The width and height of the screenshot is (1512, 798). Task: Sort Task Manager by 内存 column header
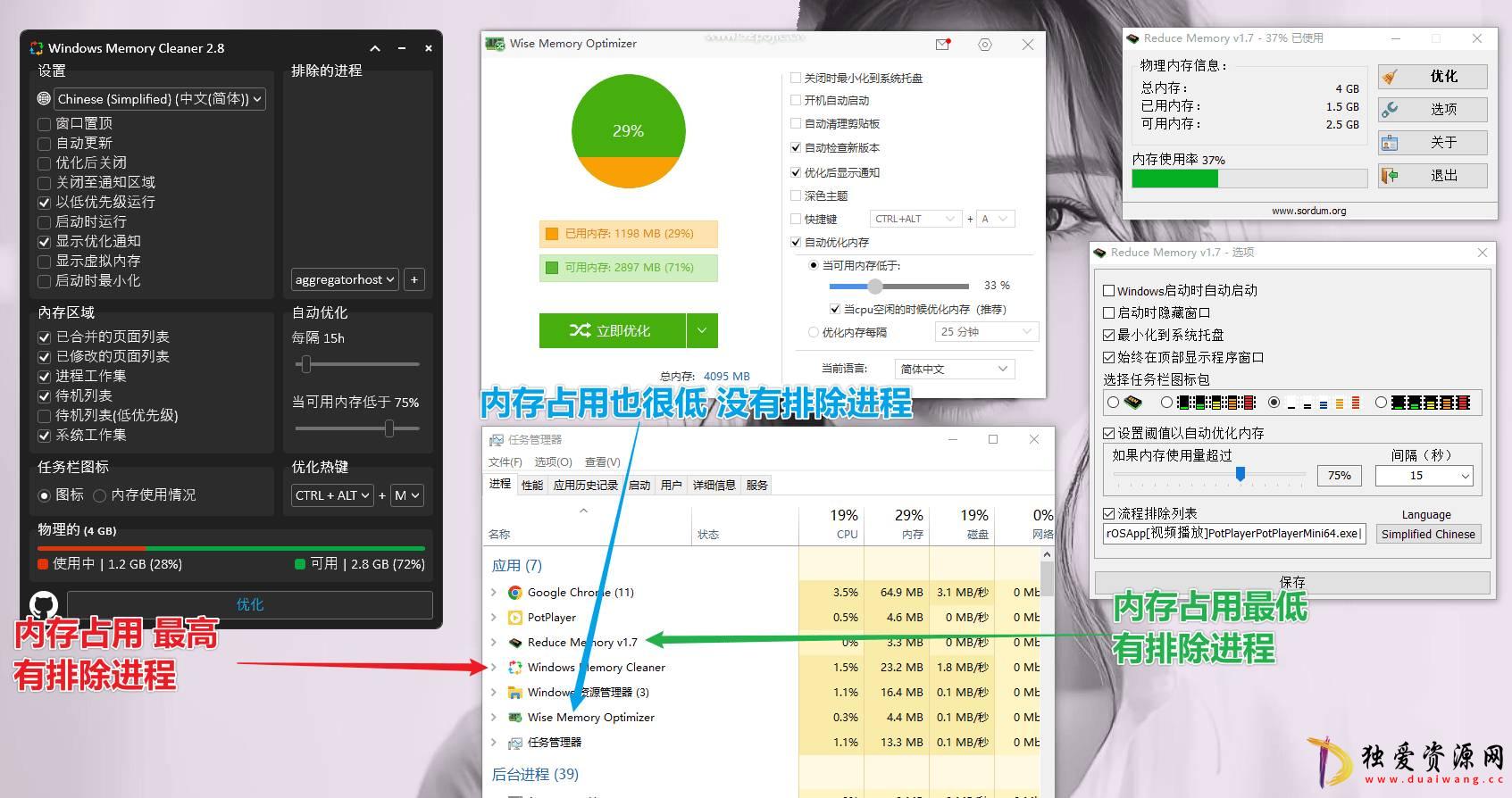click(x=898, y=524)
